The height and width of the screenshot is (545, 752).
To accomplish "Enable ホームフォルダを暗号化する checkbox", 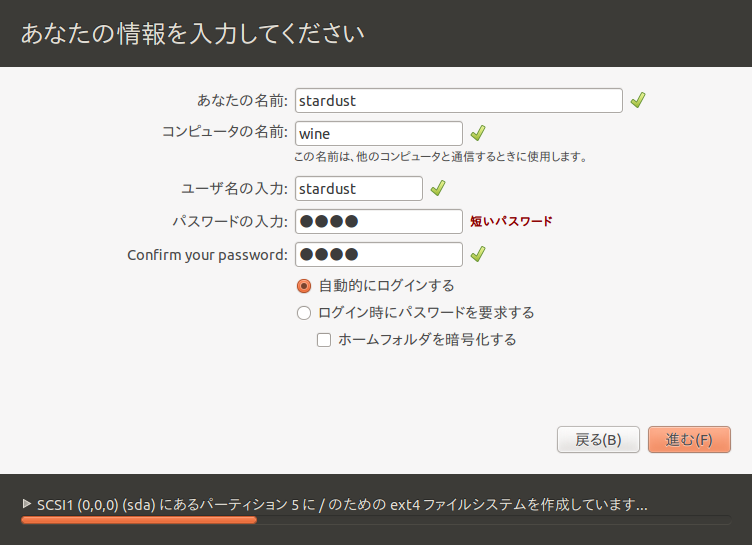I will (x=324, y=340).
